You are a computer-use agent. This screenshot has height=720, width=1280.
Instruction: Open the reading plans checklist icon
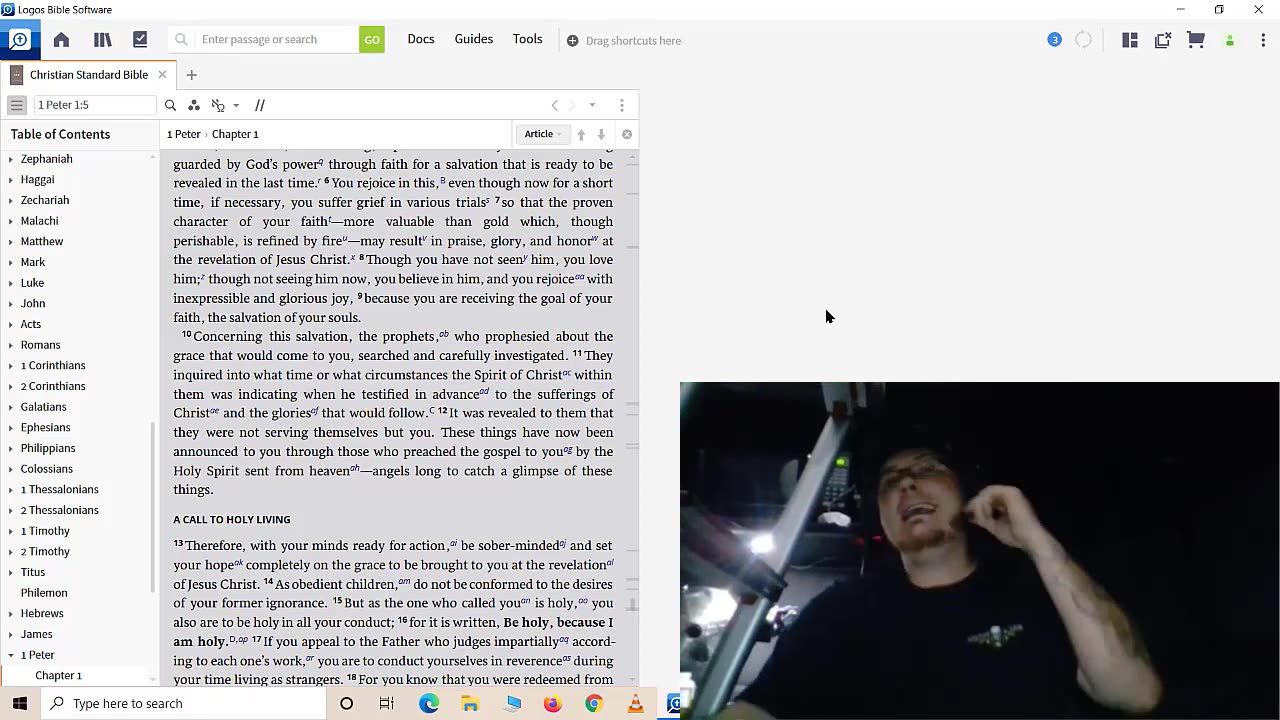pyautogui.click(x=140, y=40)
